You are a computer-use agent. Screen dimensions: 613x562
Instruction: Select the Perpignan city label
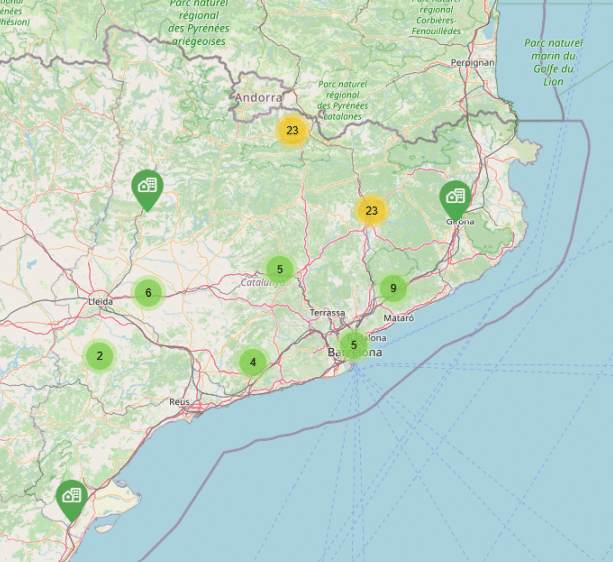(x=473, y=62)
